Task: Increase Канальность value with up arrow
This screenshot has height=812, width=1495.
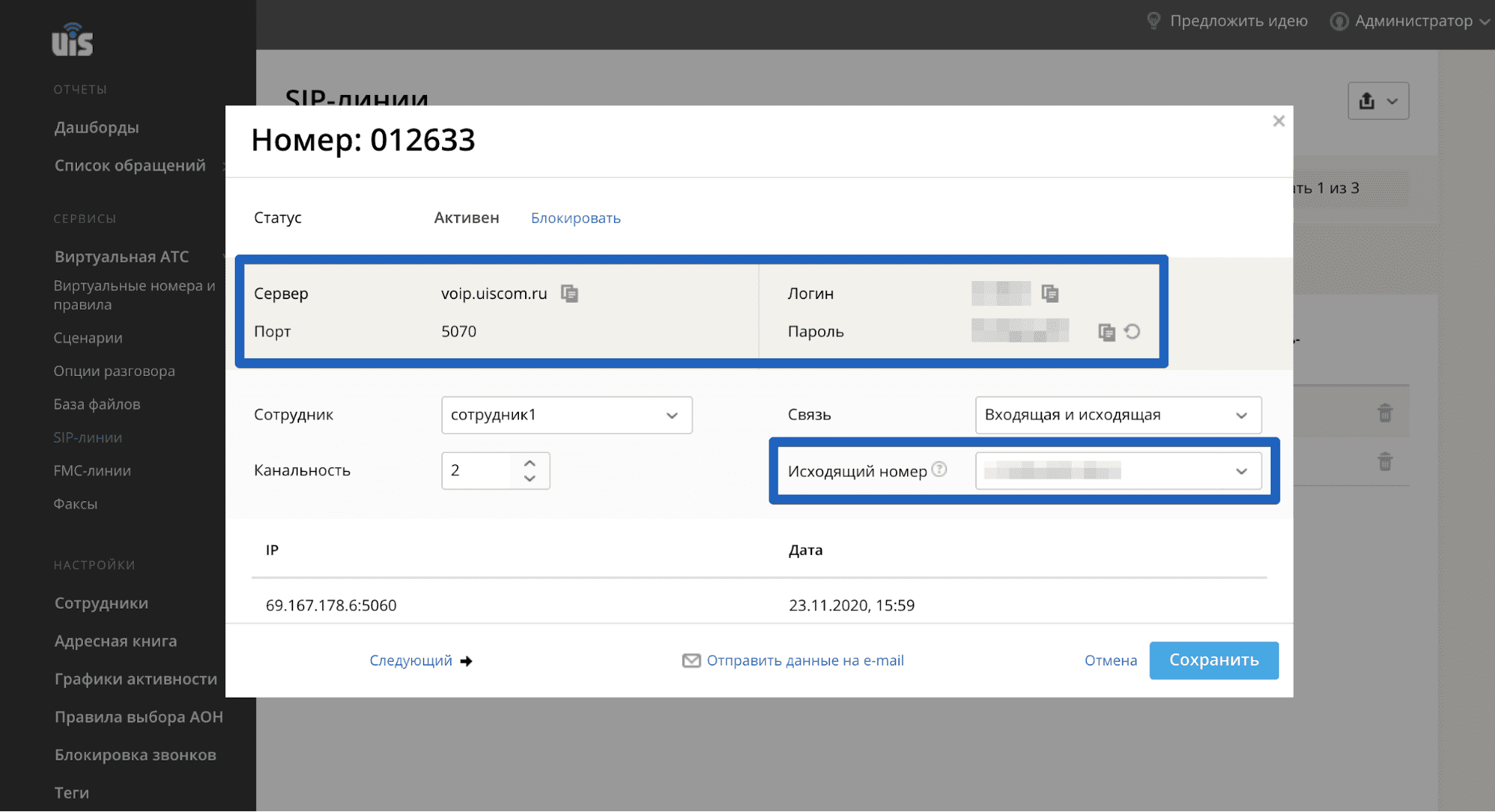Action: (x=529, y=463)
